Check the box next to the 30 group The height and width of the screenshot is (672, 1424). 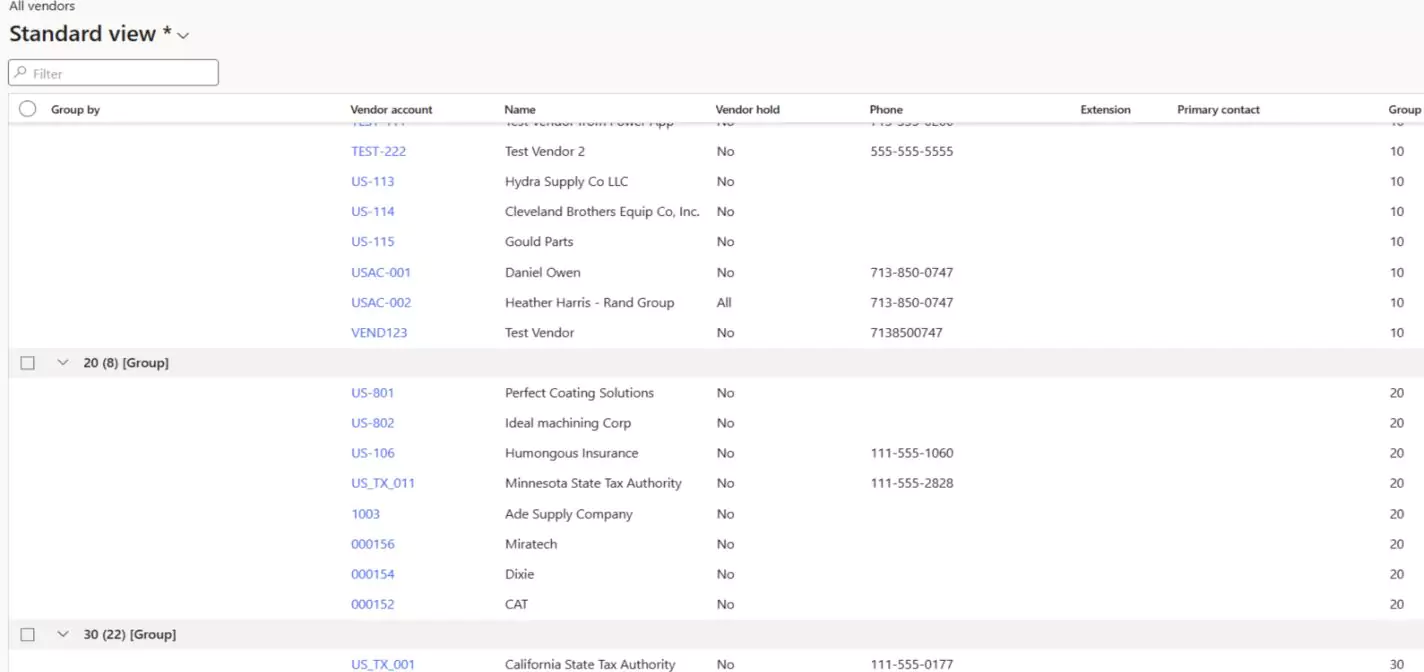coord(27,633)
